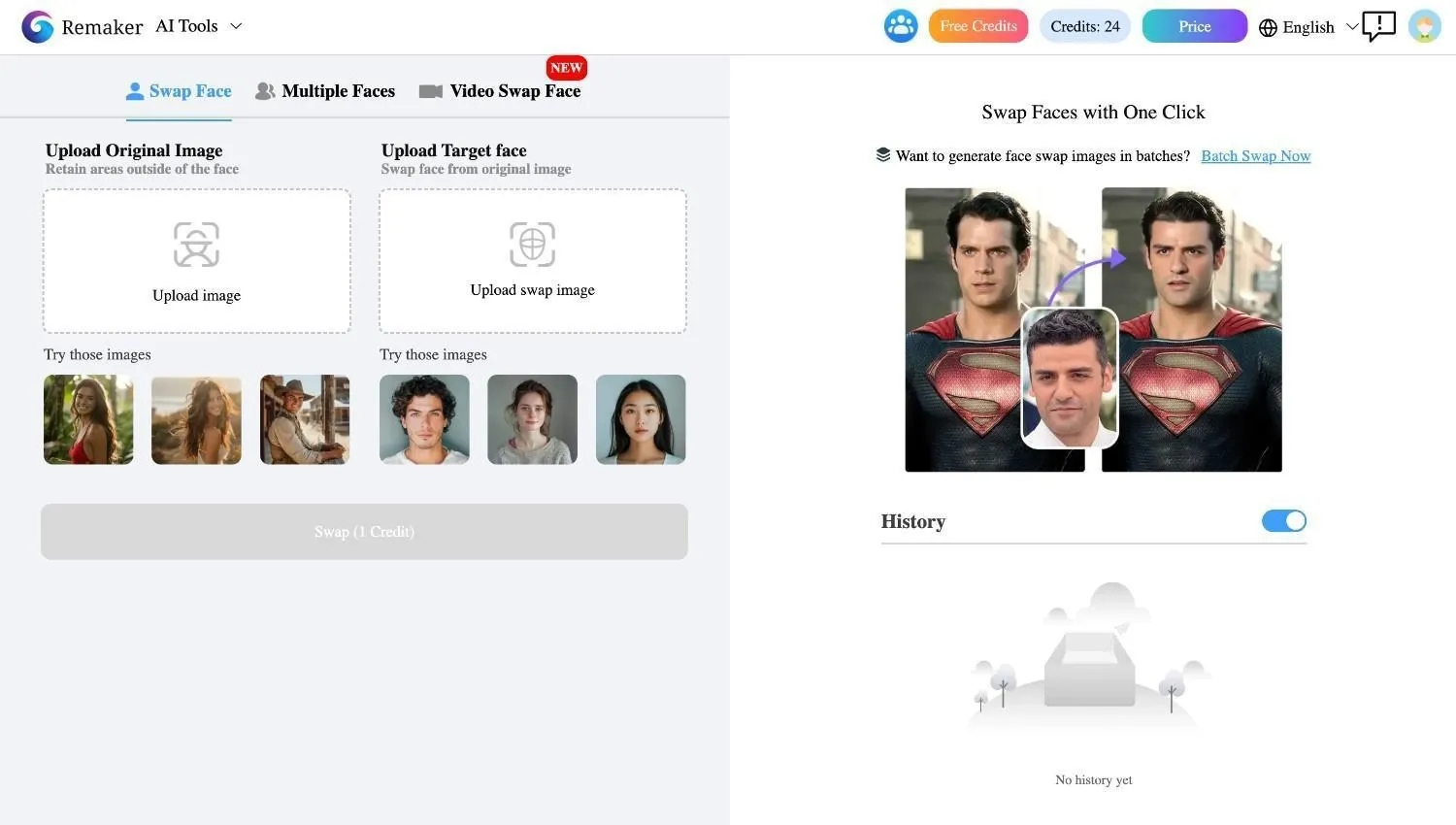The height and width of the screenshot is (825, 1456).
Task: Select the cowboy hat man sample
Action: [x=305, y=419]
